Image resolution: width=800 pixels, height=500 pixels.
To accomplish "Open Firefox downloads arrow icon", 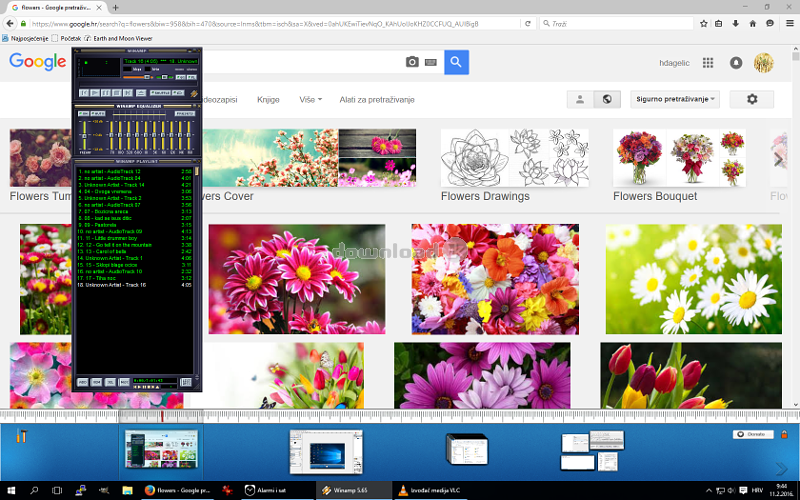I will click(735, 23).
